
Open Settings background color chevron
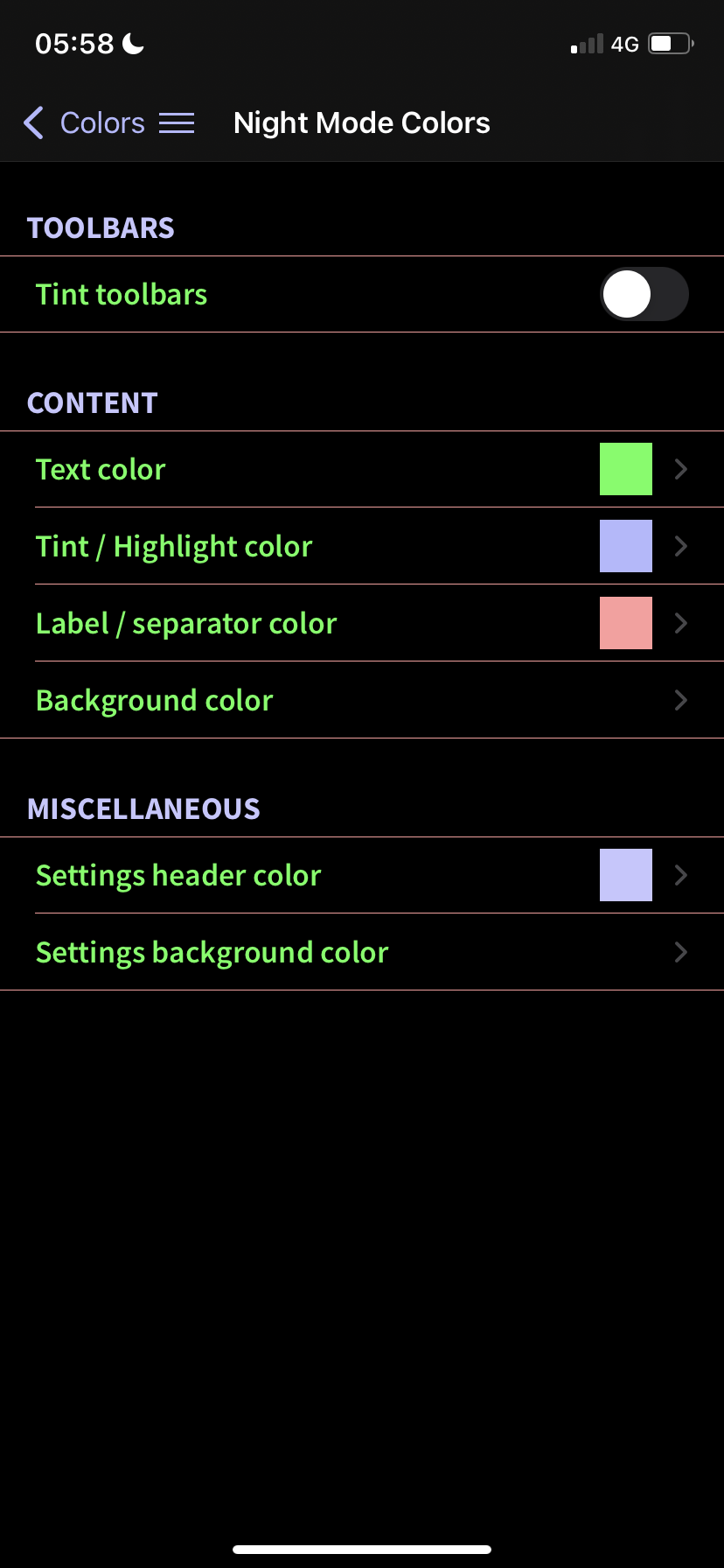681,952
